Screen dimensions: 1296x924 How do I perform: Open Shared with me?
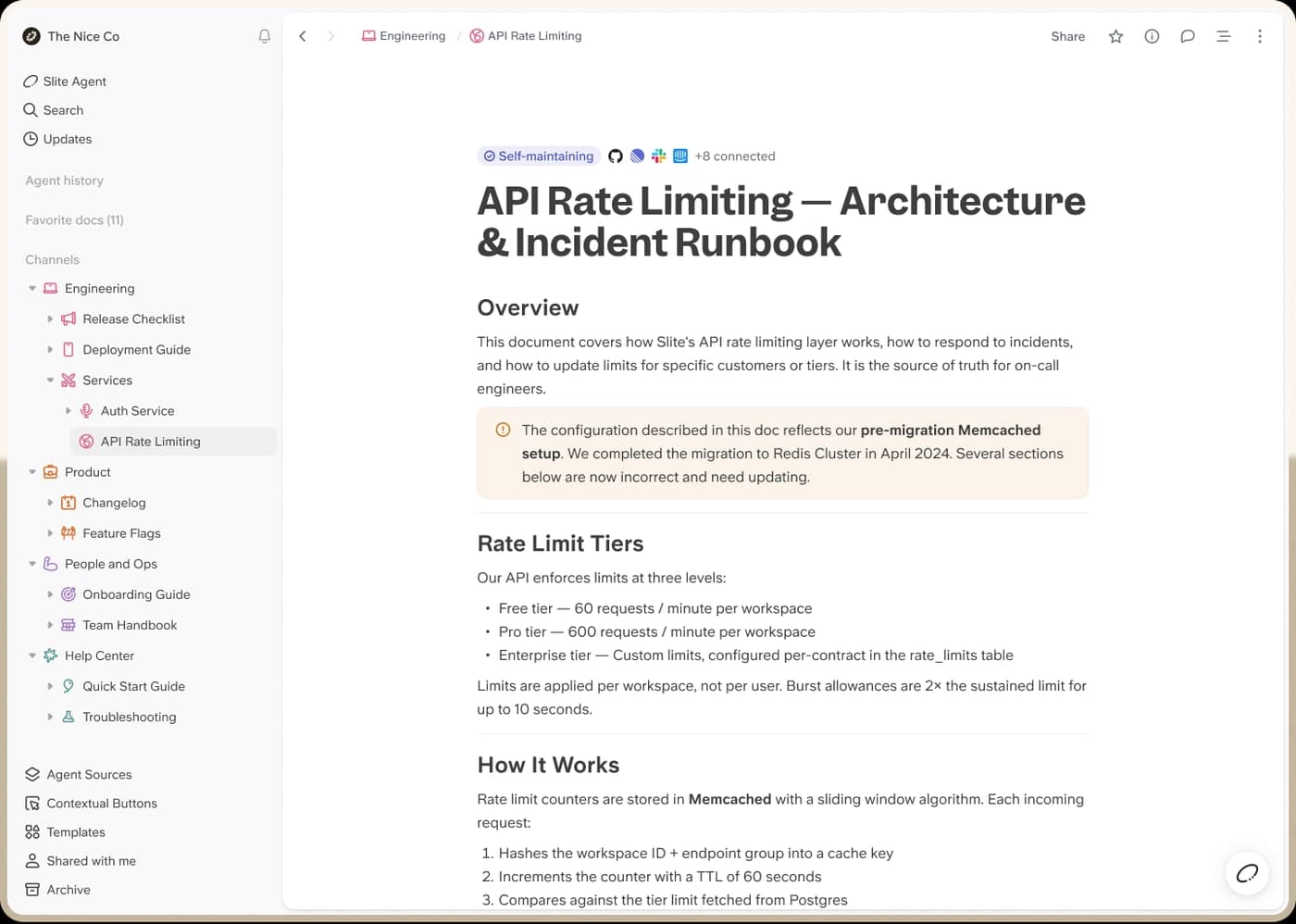(81, 860)
